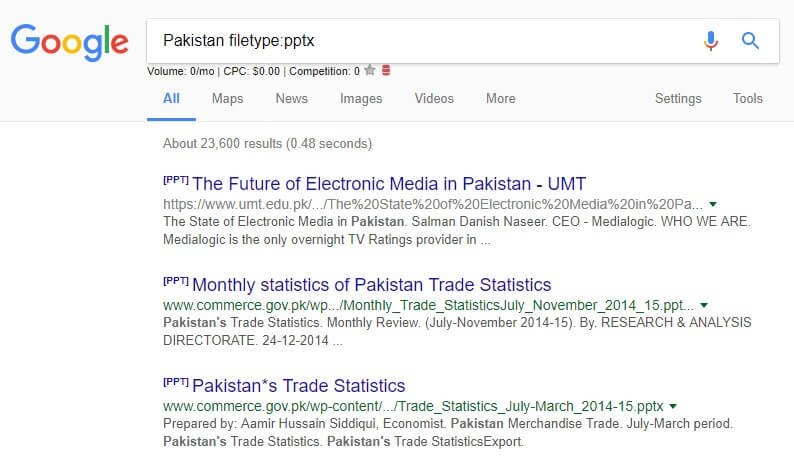
Task: Click the red database icon beside Competition
Action: tap(386, 71)
